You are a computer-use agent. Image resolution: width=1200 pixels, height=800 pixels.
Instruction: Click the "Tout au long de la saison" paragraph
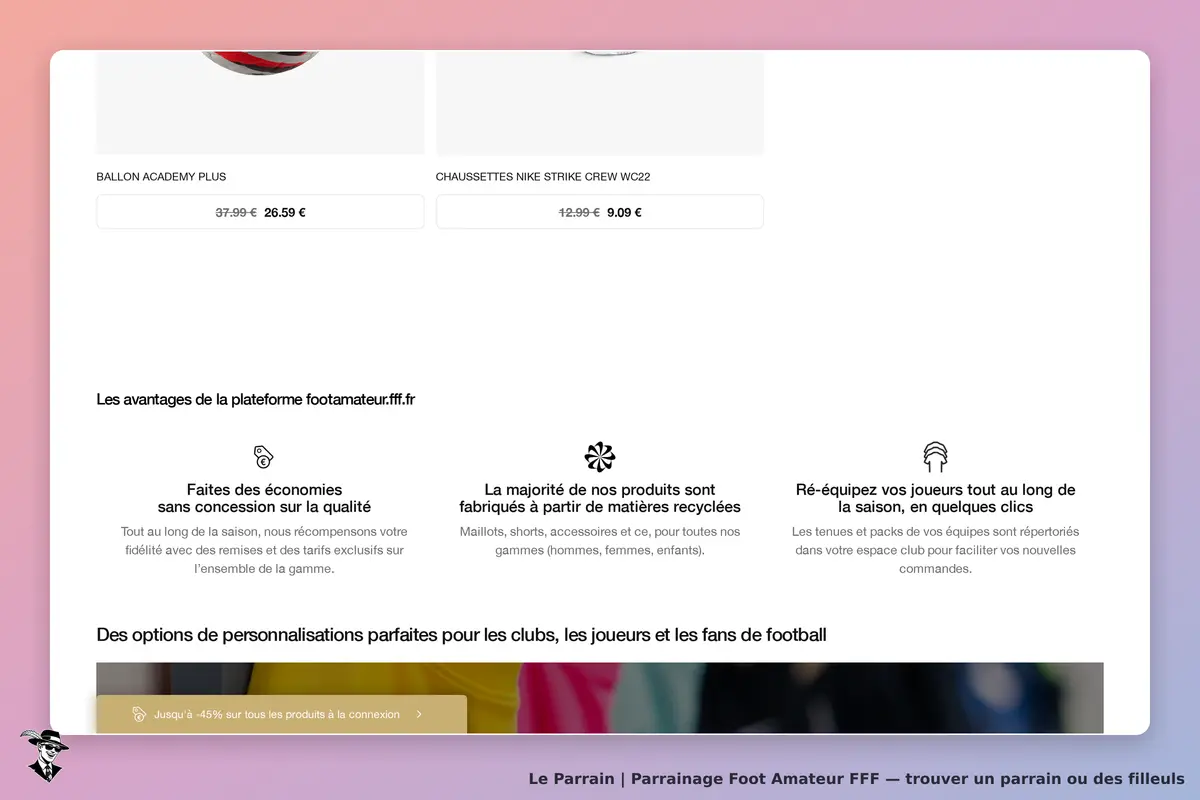coord(264,550)
